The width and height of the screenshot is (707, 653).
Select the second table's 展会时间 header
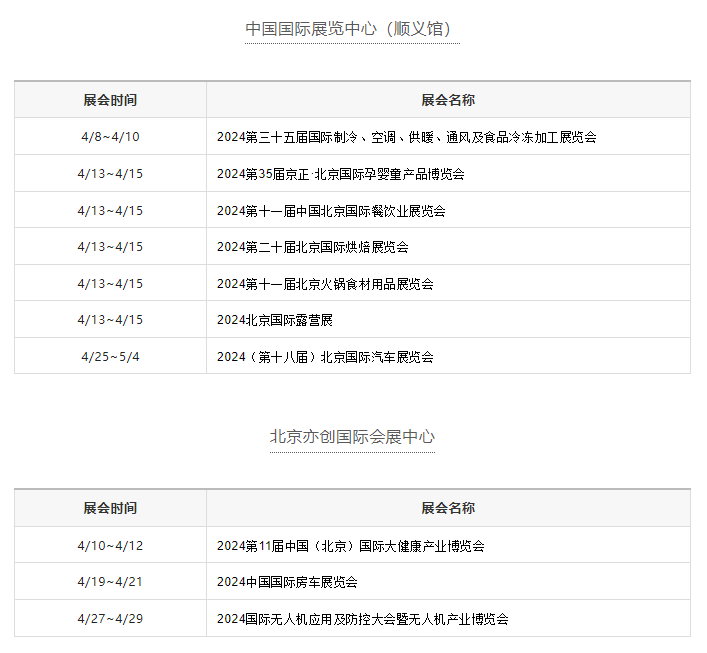110,508
